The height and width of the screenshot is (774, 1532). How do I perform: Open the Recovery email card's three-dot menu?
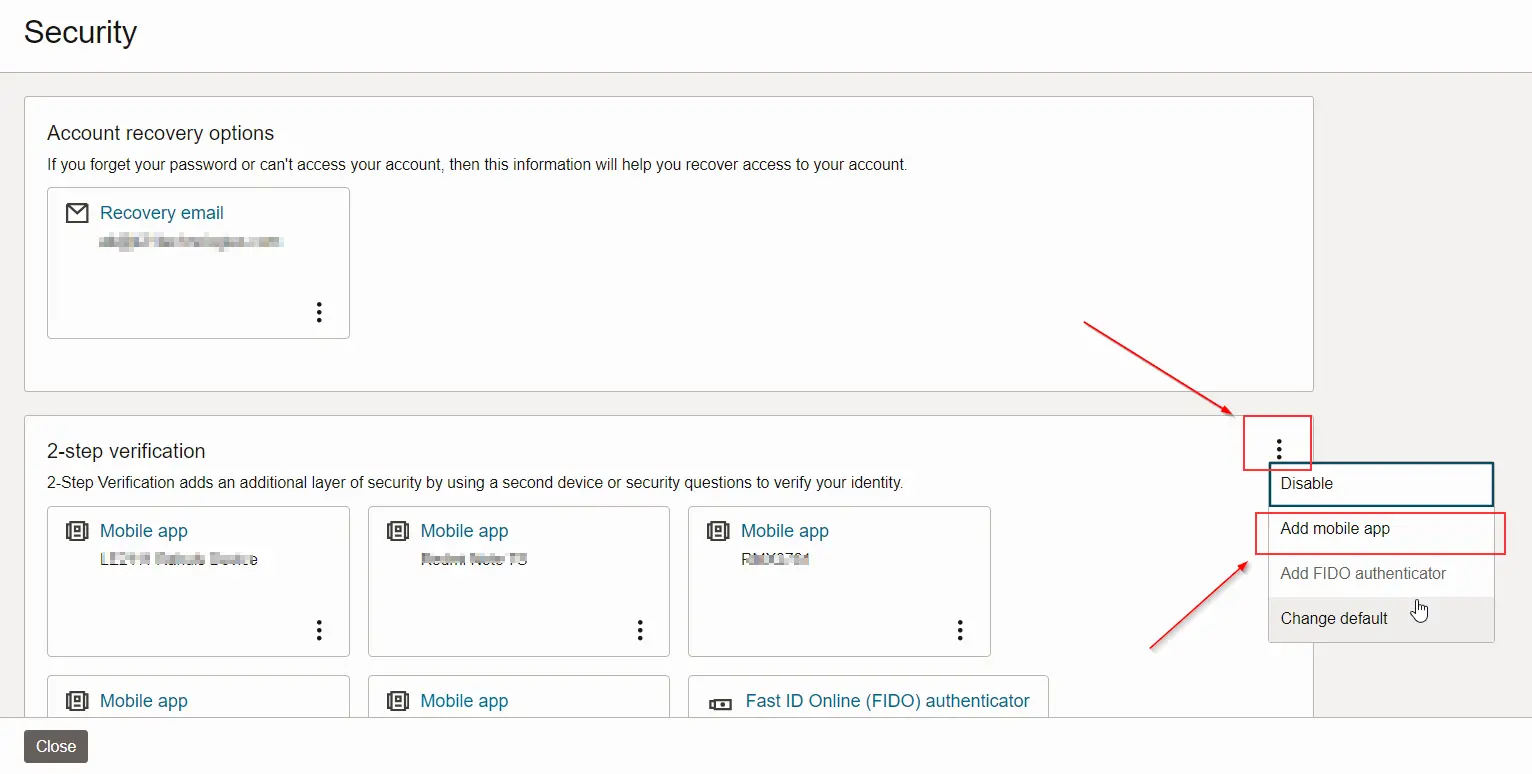(x=319, y=312)
